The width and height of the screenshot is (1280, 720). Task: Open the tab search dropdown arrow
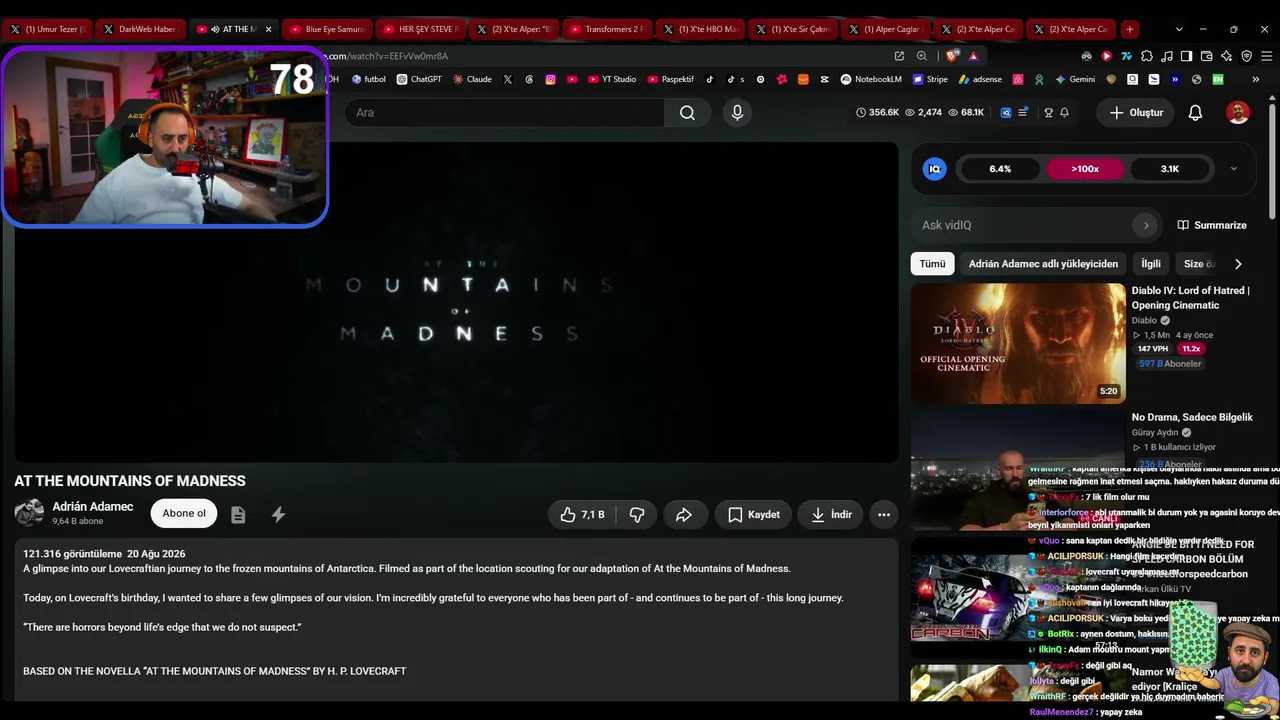[1179, 29]
